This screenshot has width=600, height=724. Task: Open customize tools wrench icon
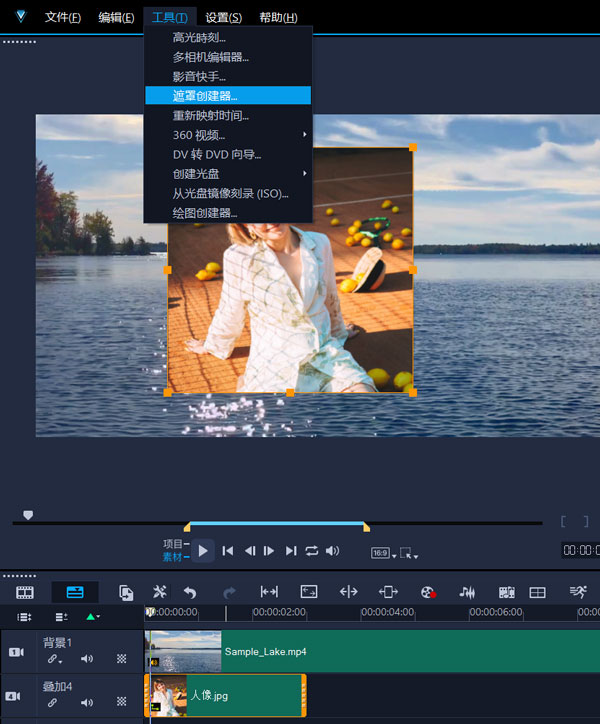(x=159, y=592)
